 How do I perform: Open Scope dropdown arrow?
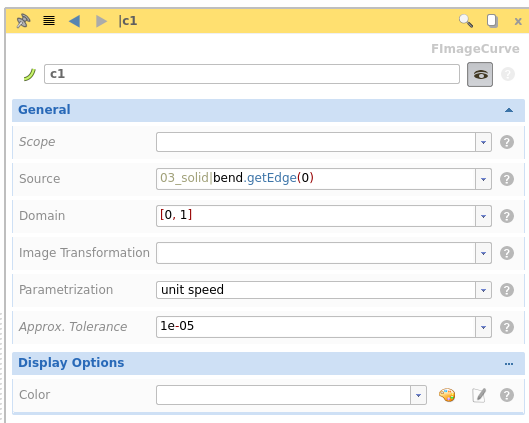click(483, 142)
